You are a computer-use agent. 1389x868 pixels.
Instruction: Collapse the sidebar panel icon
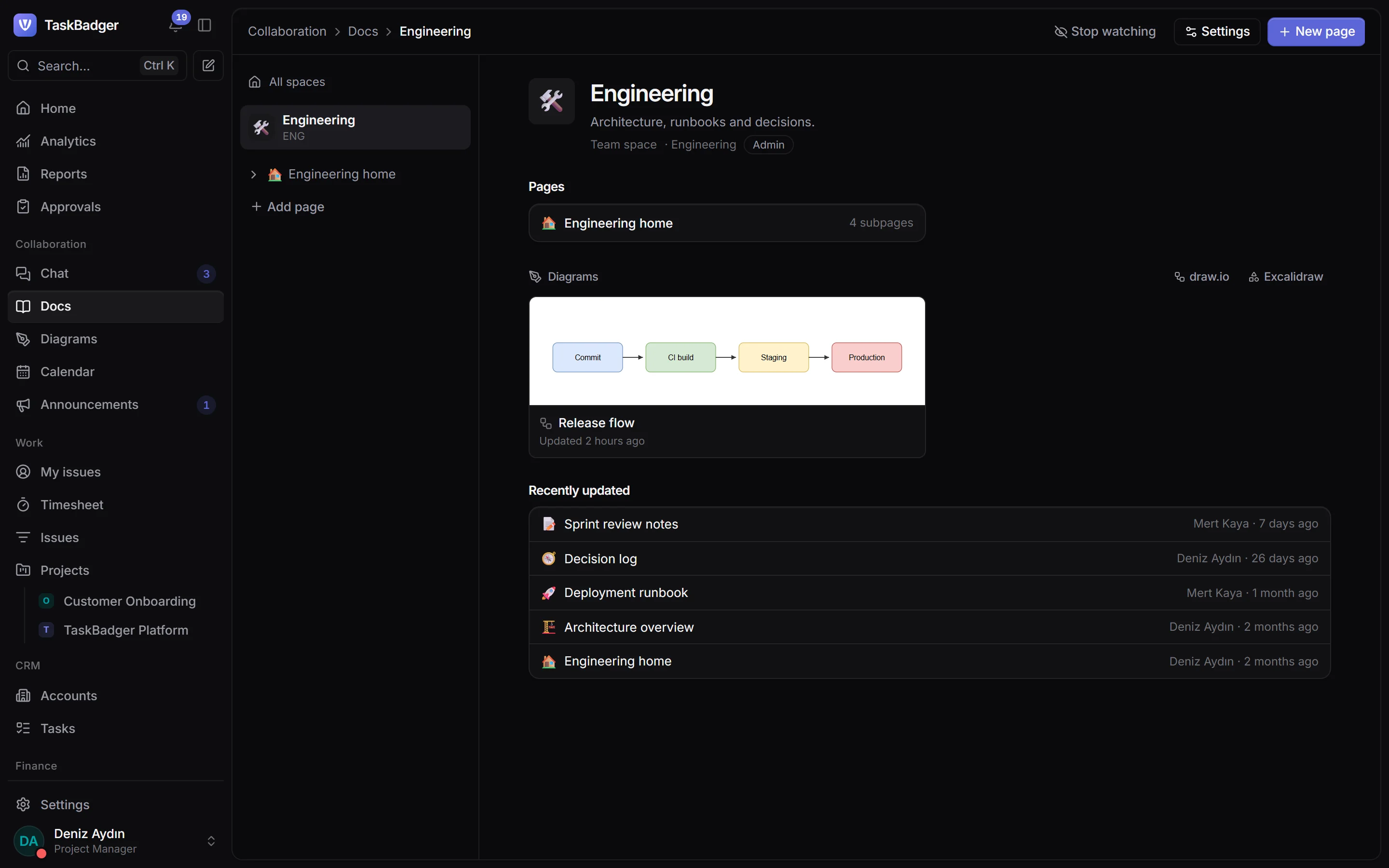tap(204, 25)
